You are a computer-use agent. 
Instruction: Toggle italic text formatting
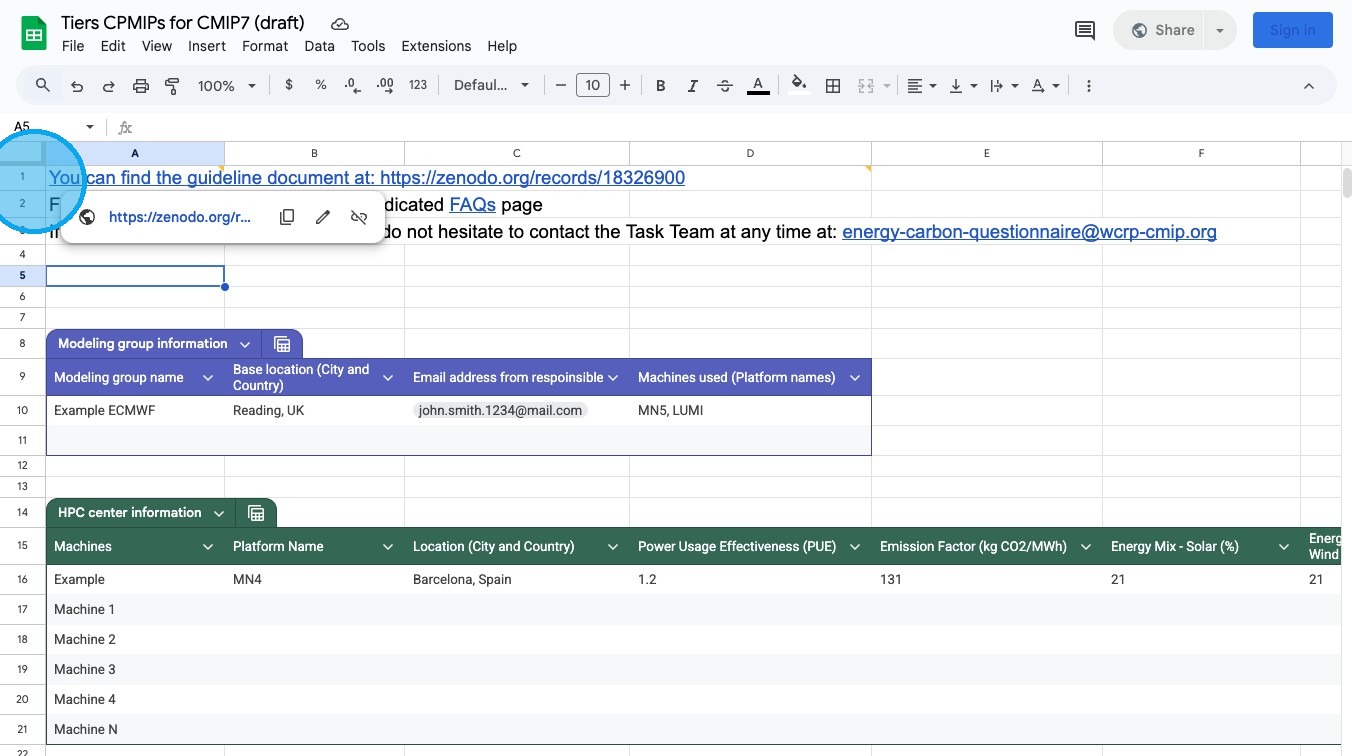pyautogui.click(x=692, y=86)
